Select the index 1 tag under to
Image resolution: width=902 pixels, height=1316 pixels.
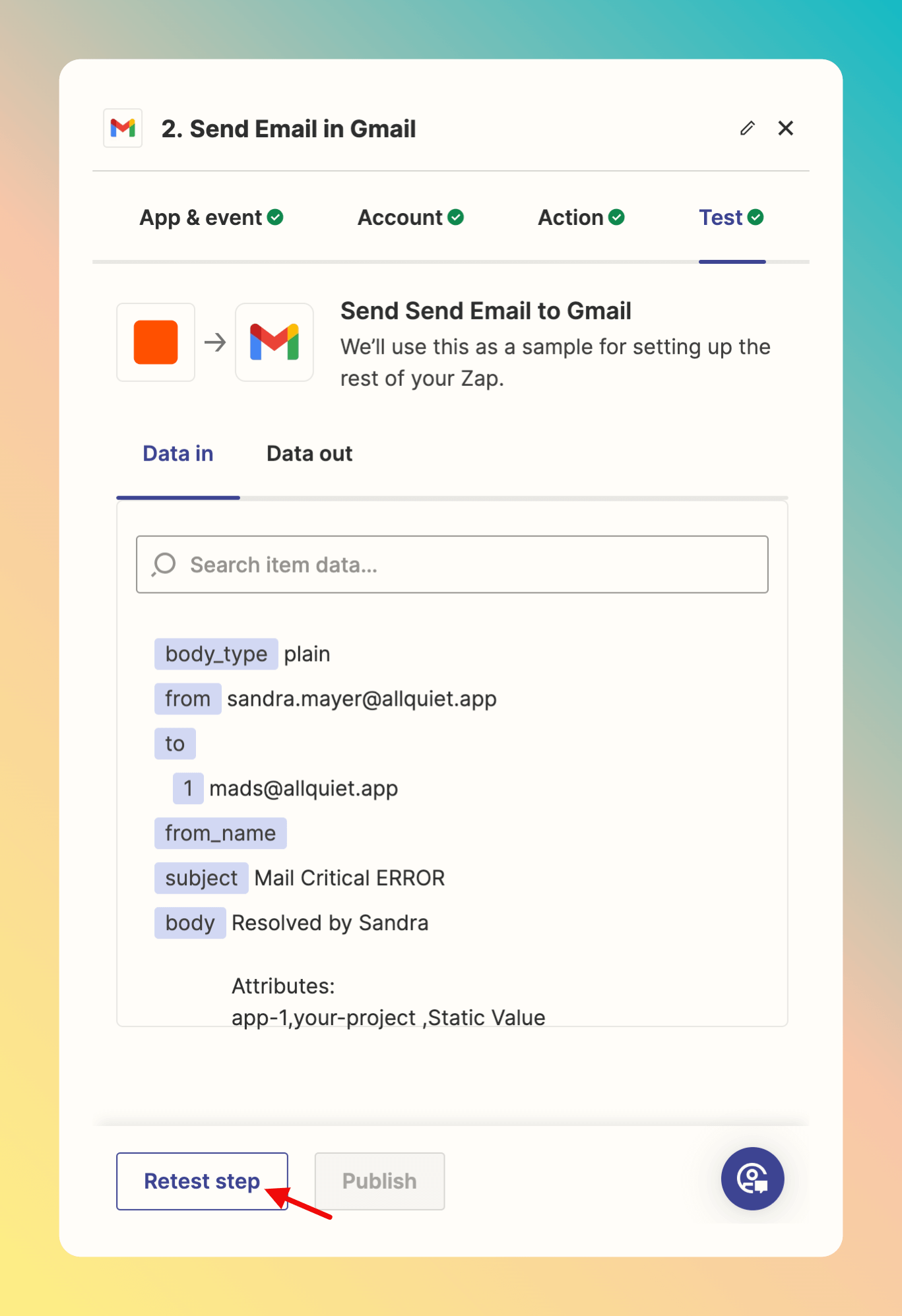point(188,788)
